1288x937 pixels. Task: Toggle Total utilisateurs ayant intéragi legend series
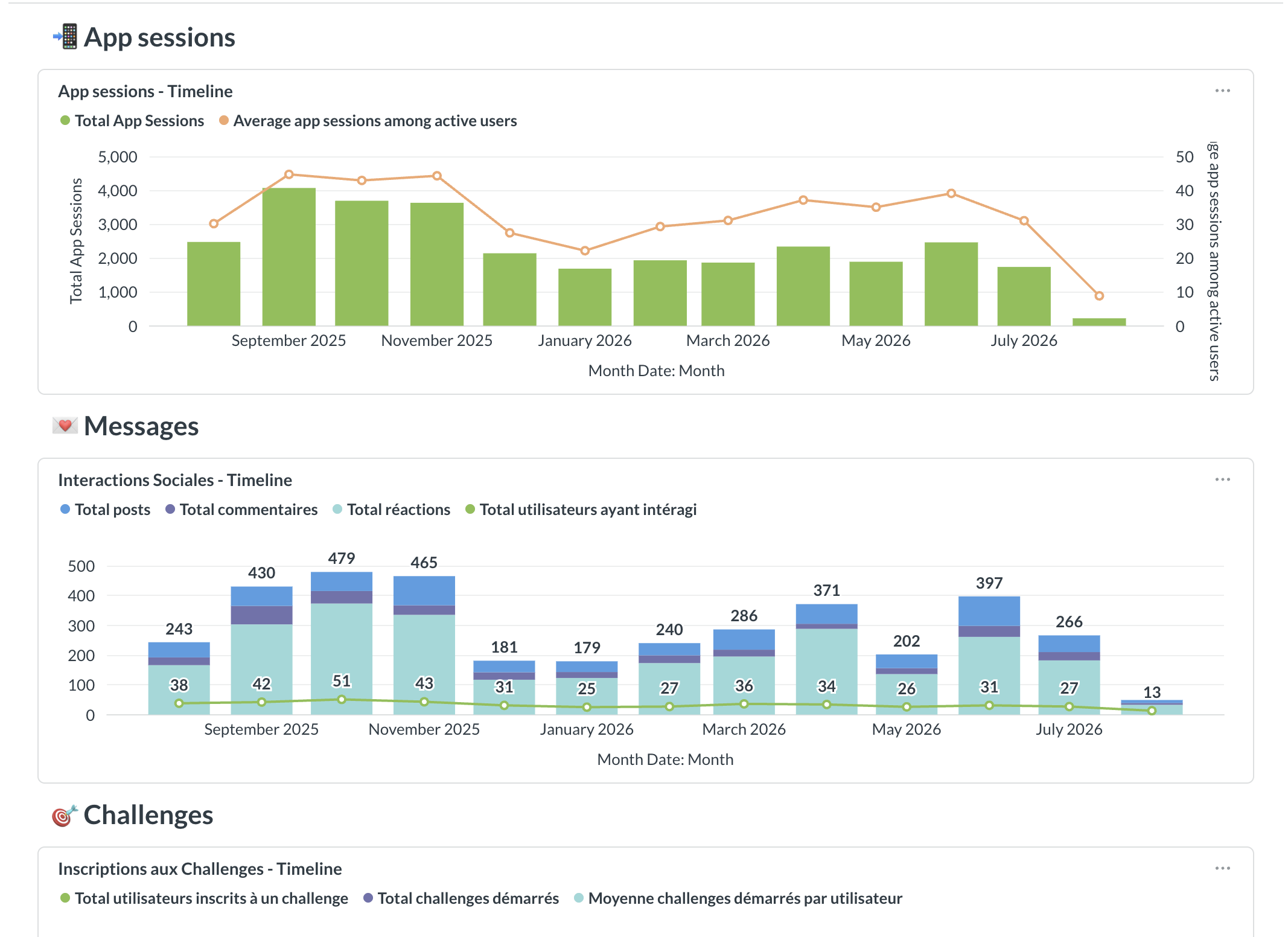click(581, 510)
